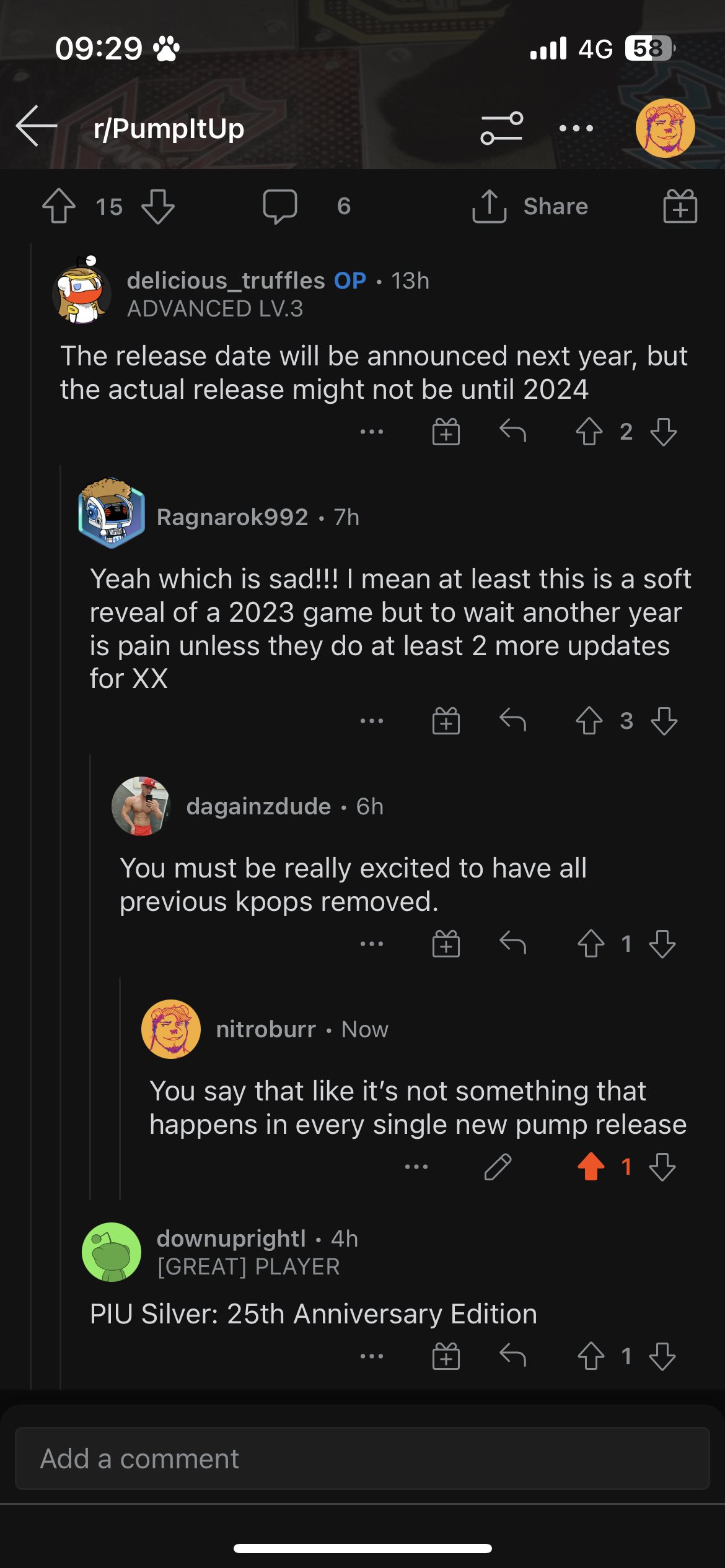Screen dimensions: 725x1568
Task: Upvote the post with 15 points
Action: point(59,206)
